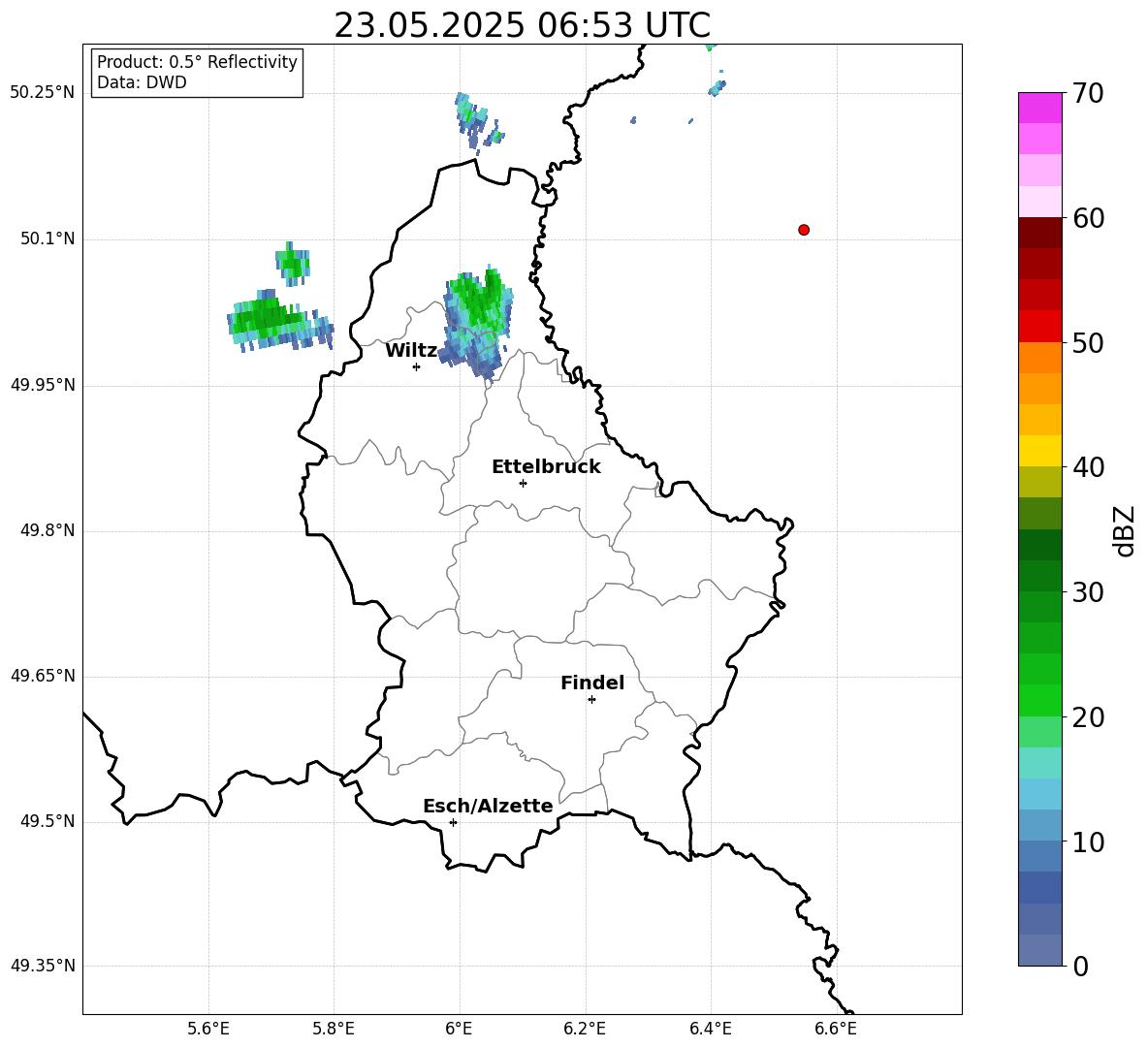1148x1048 pixels.
Task: Click the 50.1°N latitude label
Action: (47, 238)
